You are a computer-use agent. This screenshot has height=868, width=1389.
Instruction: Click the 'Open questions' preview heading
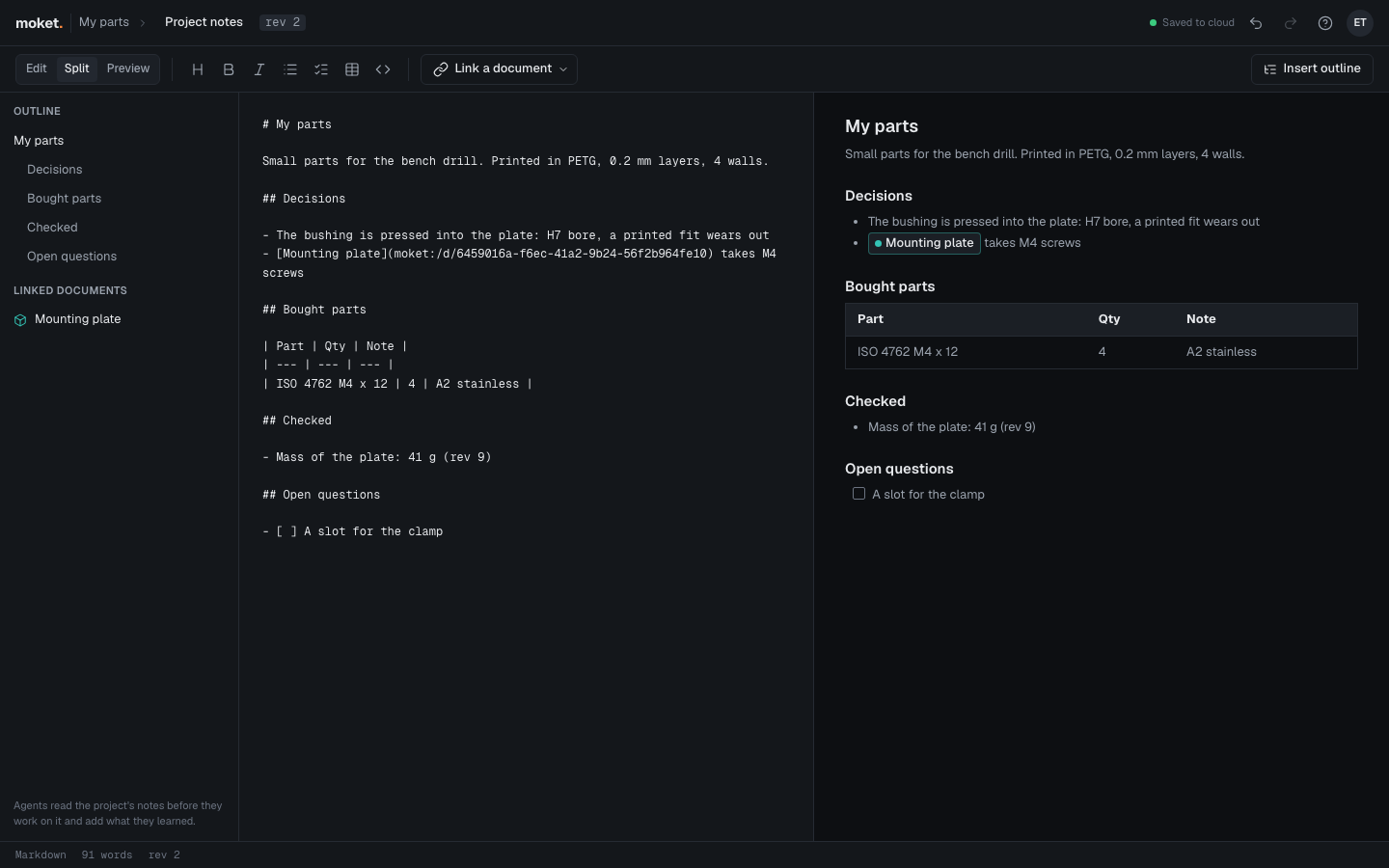pos(899,469)
